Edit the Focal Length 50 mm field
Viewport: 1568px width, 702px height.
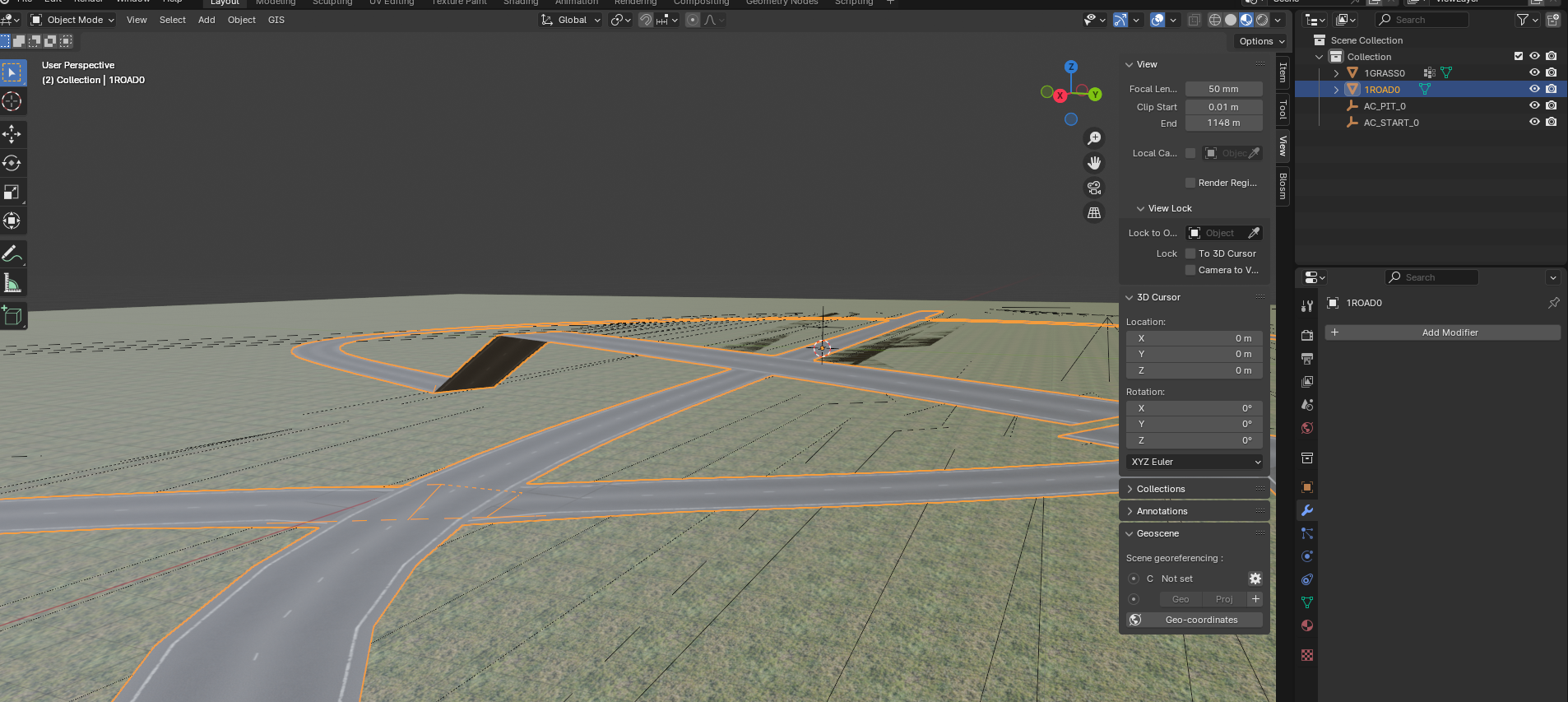pyautogui.click(x=1223, y=89)
